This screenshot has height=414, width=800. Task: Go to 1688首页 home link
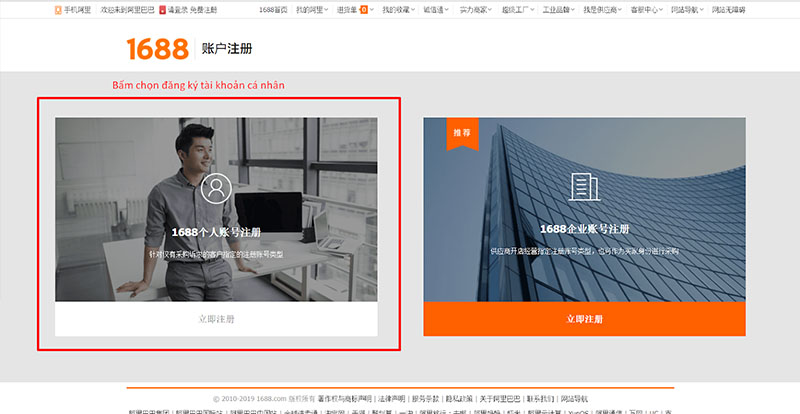click(273, 10)
